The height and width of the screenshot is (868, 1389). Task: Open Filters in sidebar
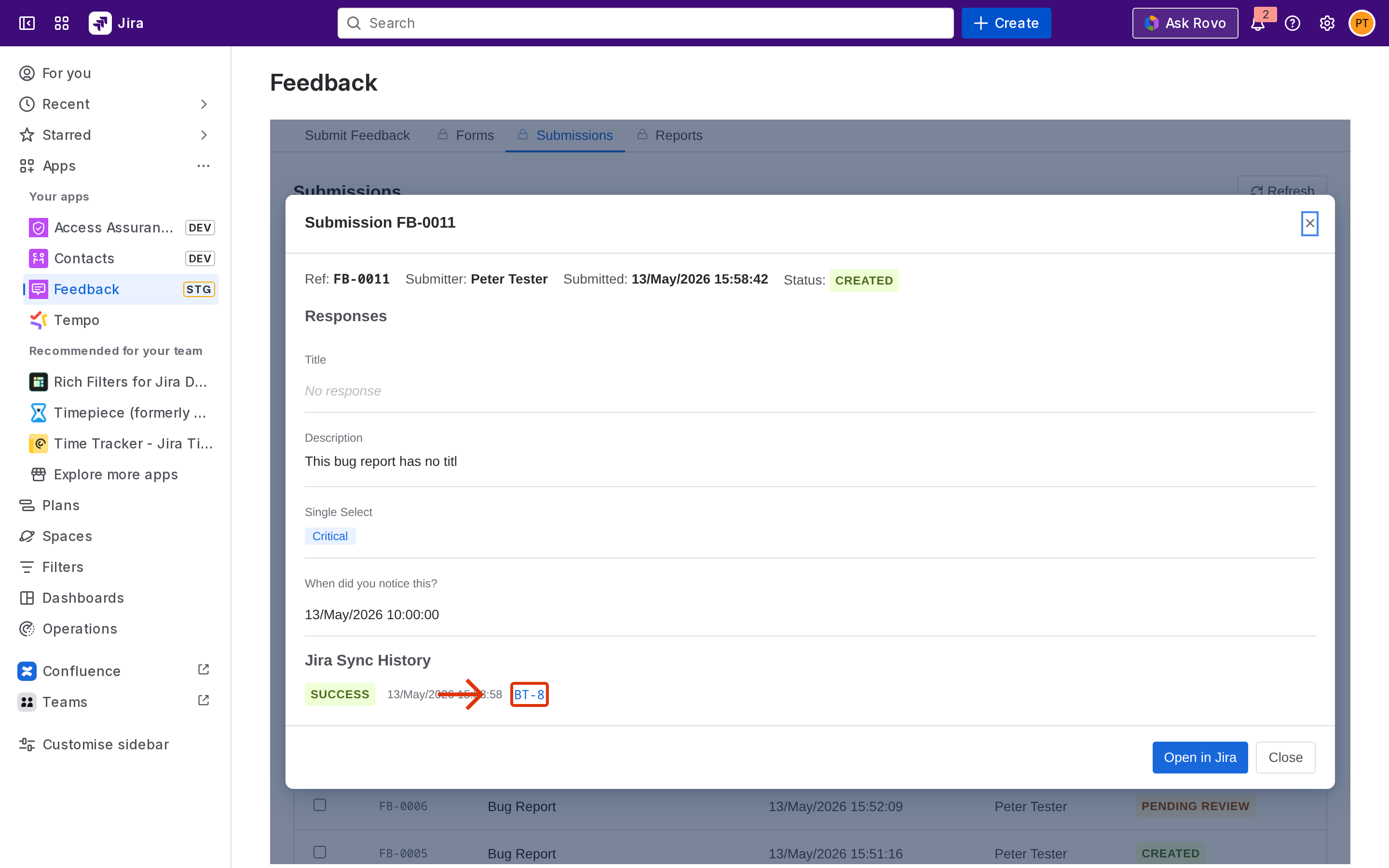pos(115,567)
